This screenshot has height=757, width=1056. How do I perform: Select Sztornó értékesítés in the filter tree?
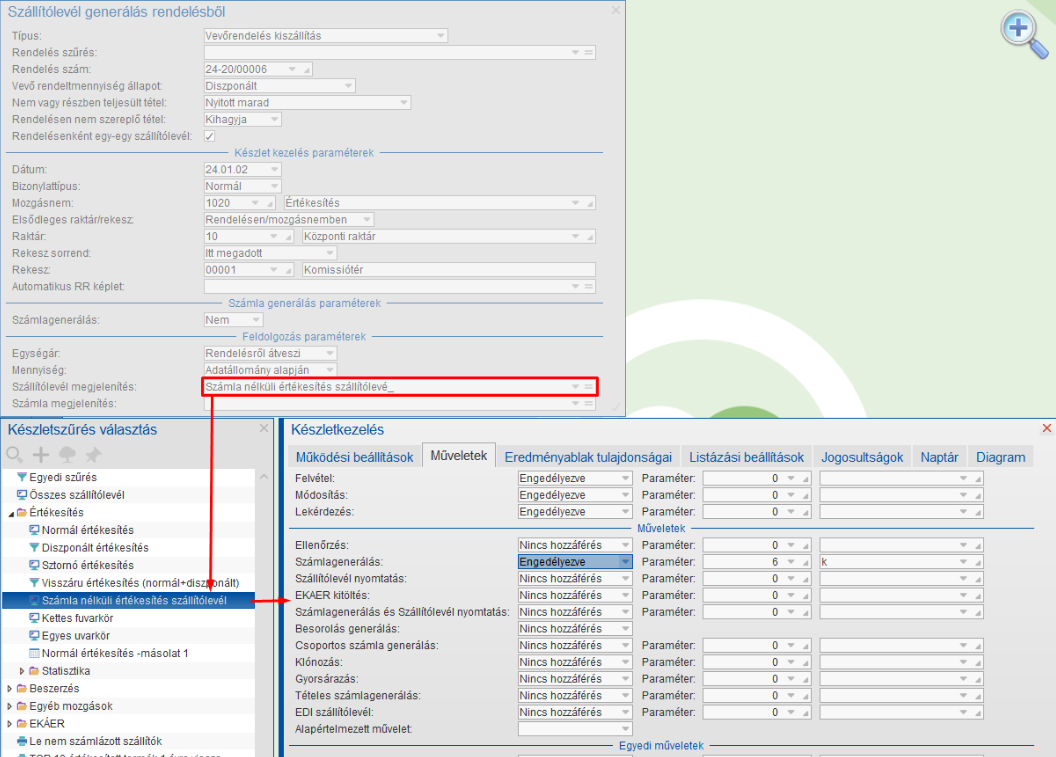pyautogui.click(x=87, y=565)
